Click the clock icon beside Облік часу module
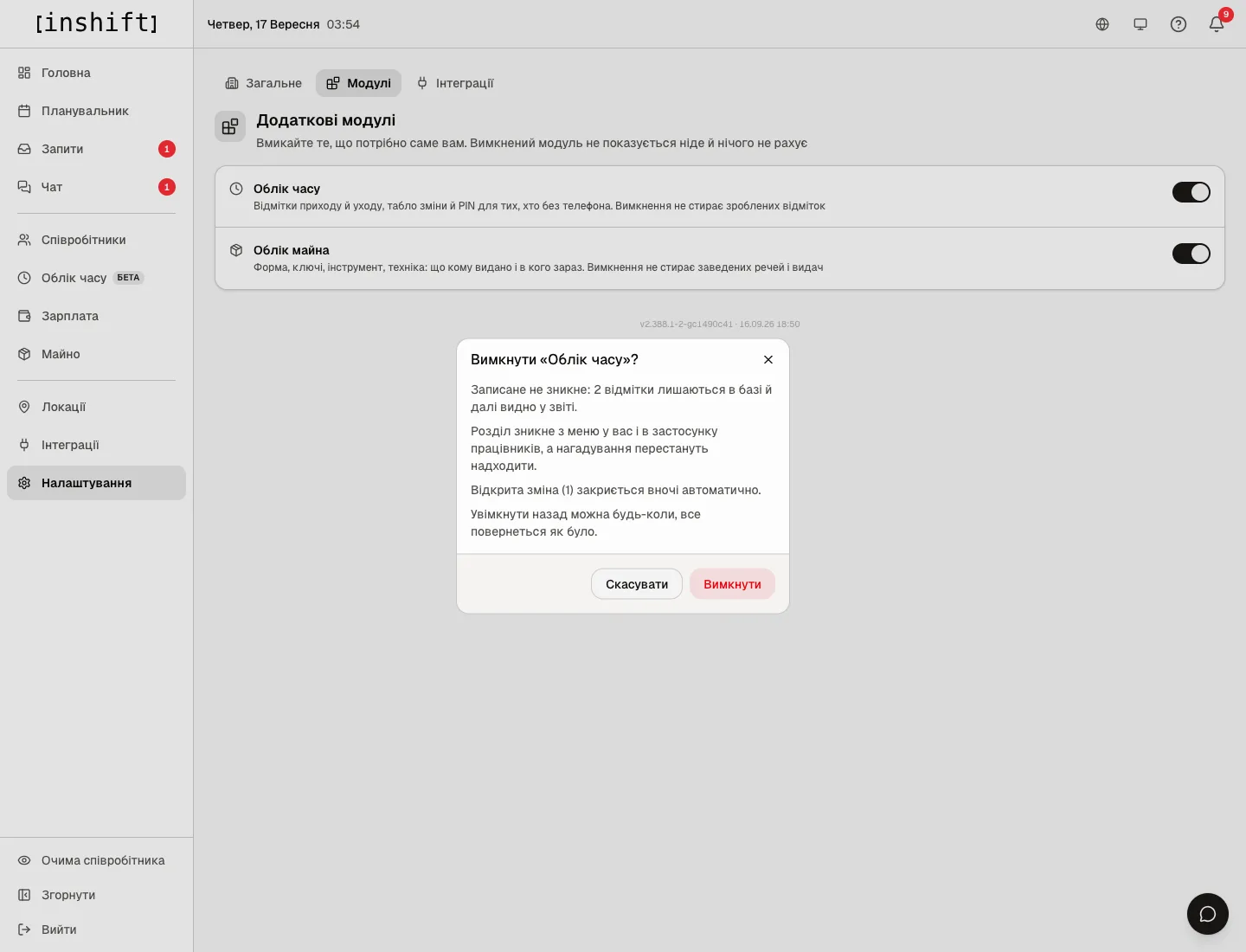Image resolution: width=1246 pixels, height=952 pixels. coord(236,189)
